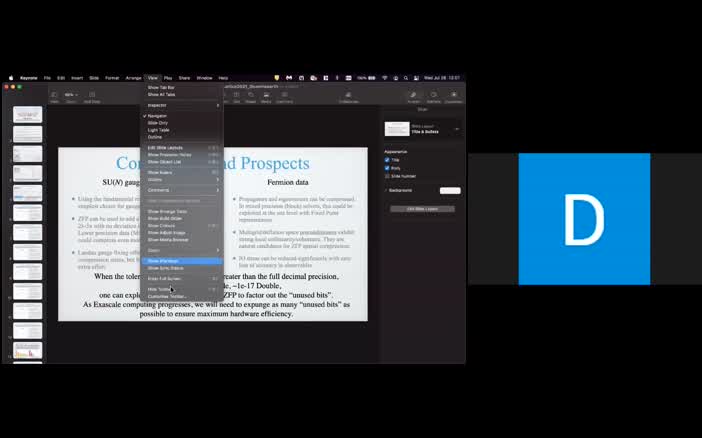Image resolution: width=702 pixels, height=438 pixels.
Task: Choose Customise Toolbar…
Action: pyautogui.click(x=182, y=296)
